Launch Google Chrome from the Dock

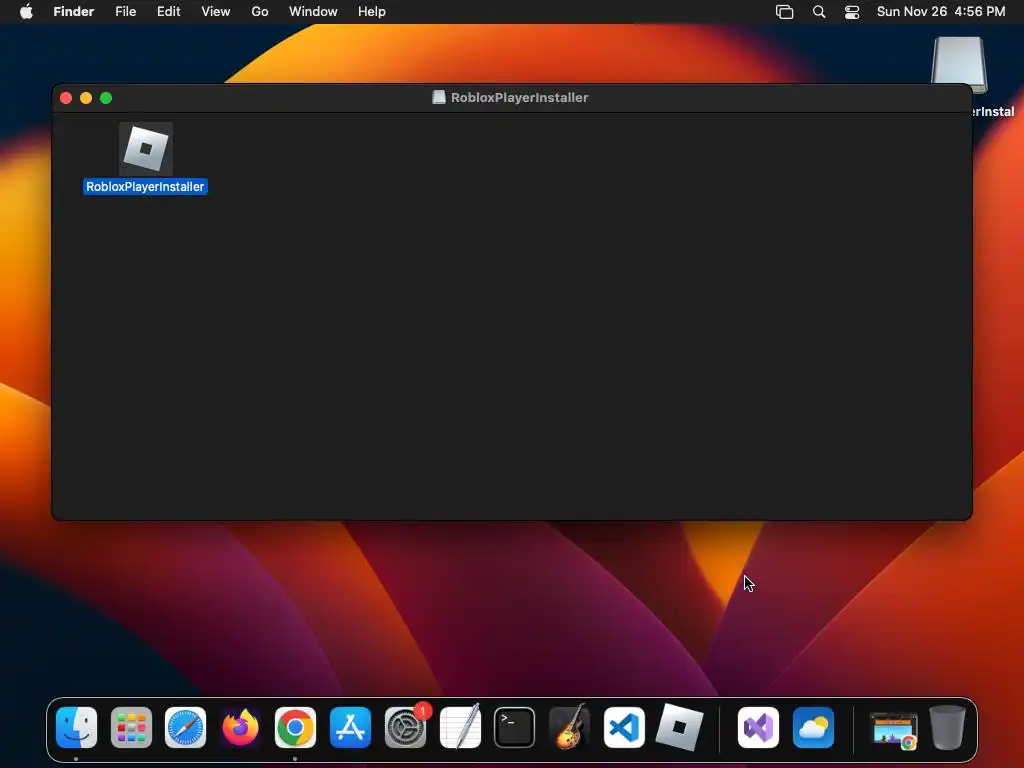pos(295,728)
